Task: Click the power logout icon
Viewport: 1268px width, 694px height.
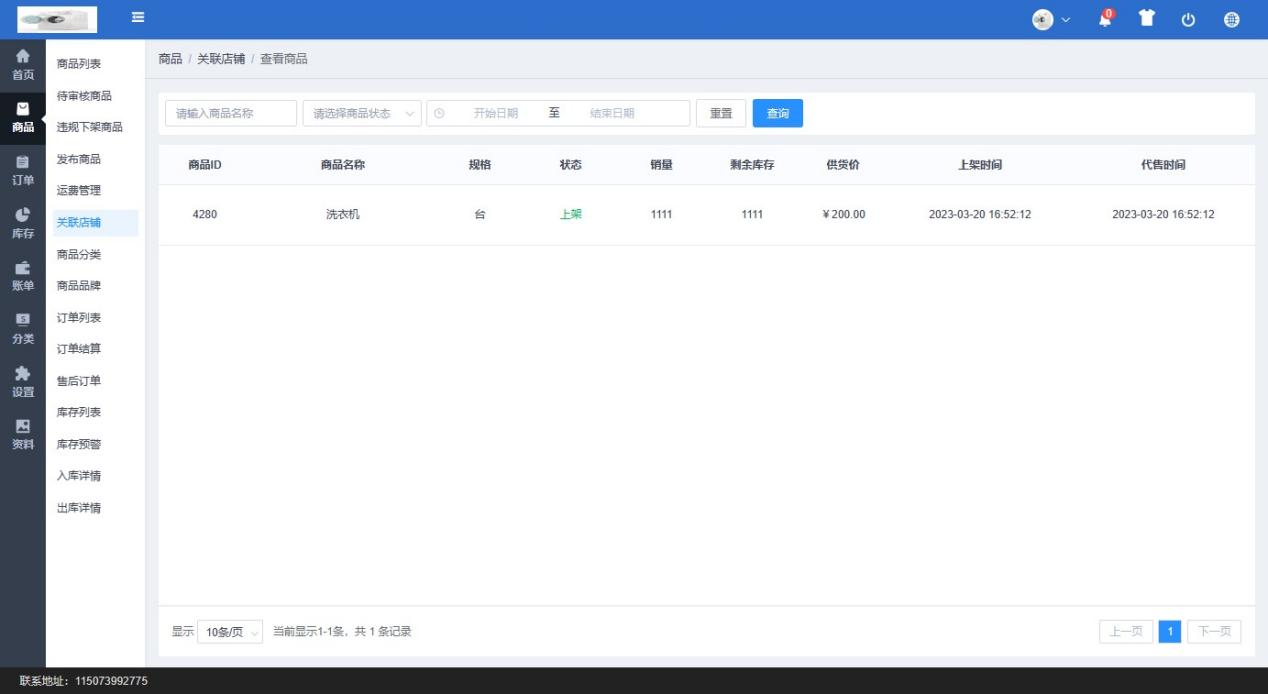Action: pyautogui.click(x=1188, y=20)
